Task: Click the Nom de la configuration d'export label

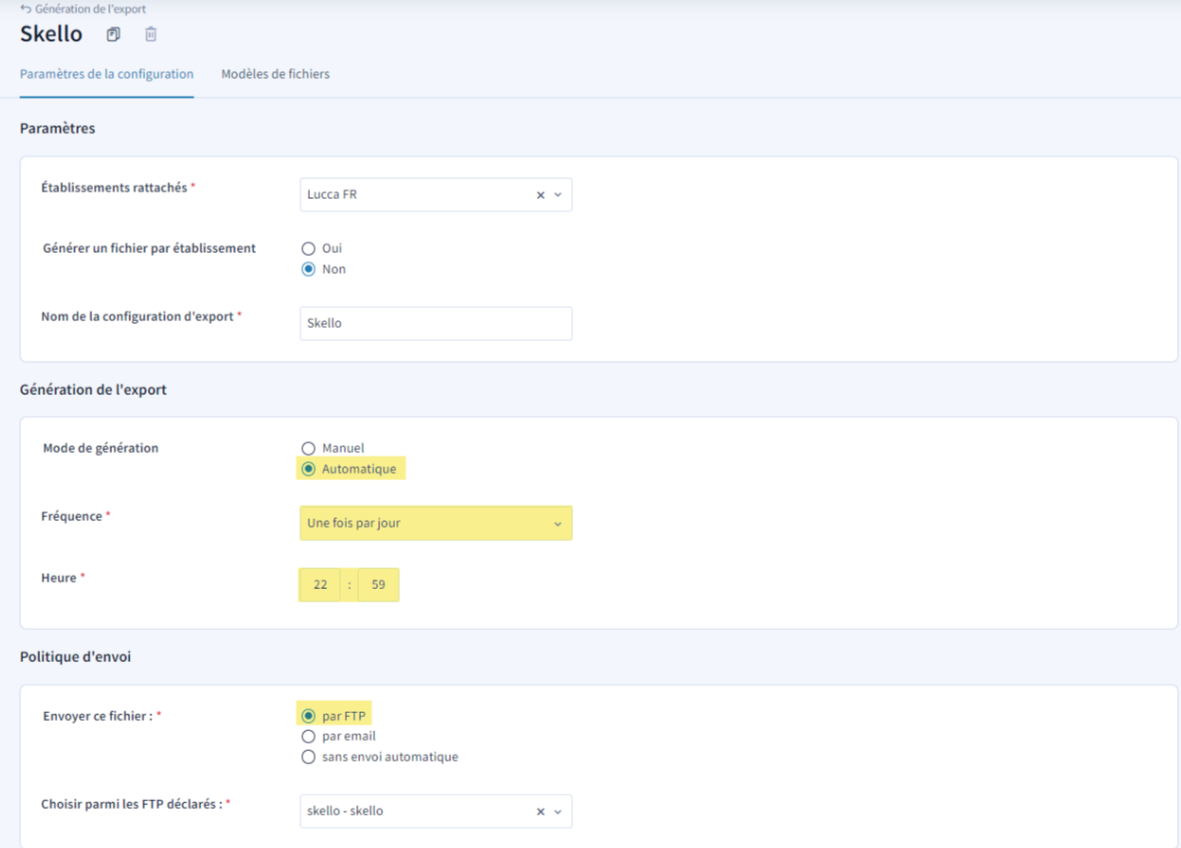Action: [x=137, y=316]
